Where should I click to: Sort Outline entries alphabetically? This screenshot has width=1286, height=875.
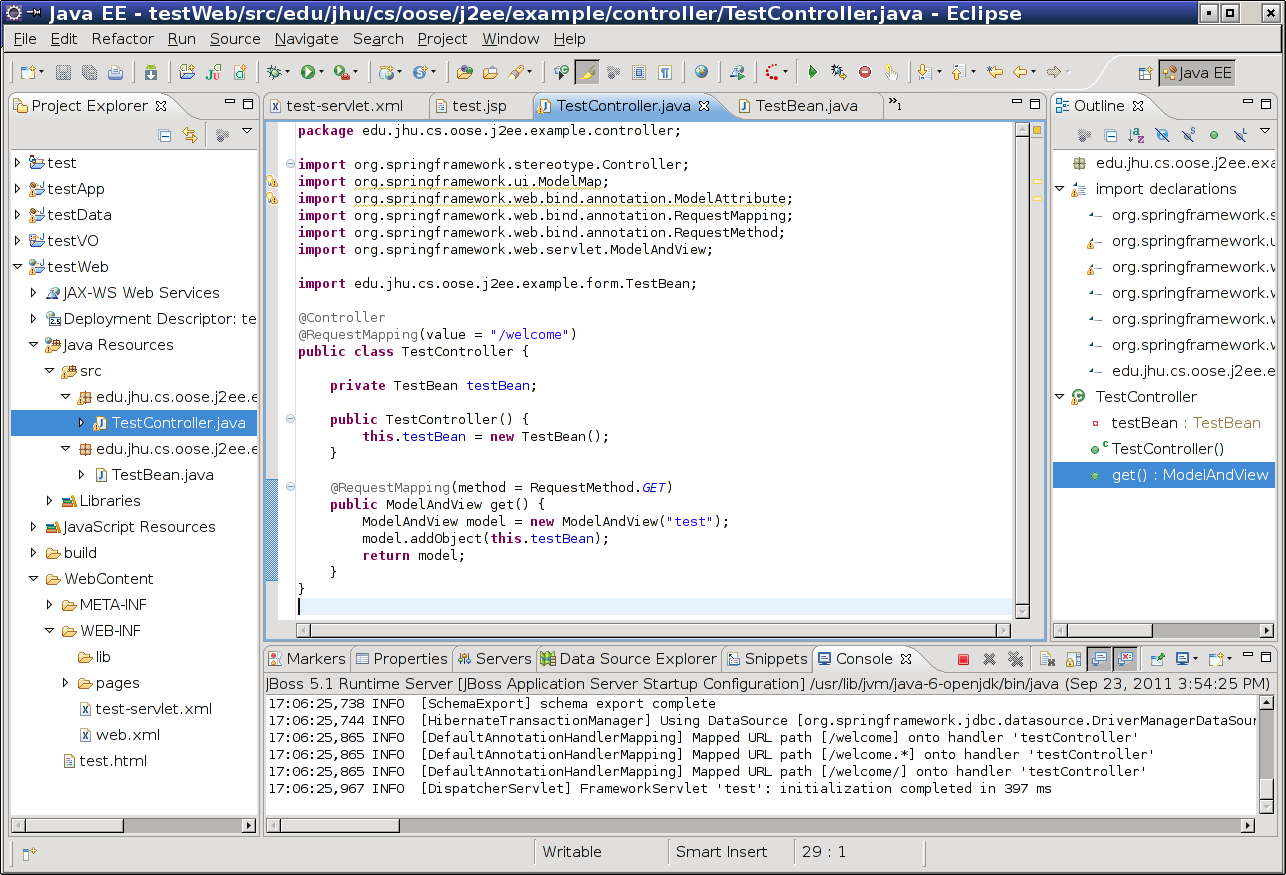pyautogui.click(x=1136, y=135)
